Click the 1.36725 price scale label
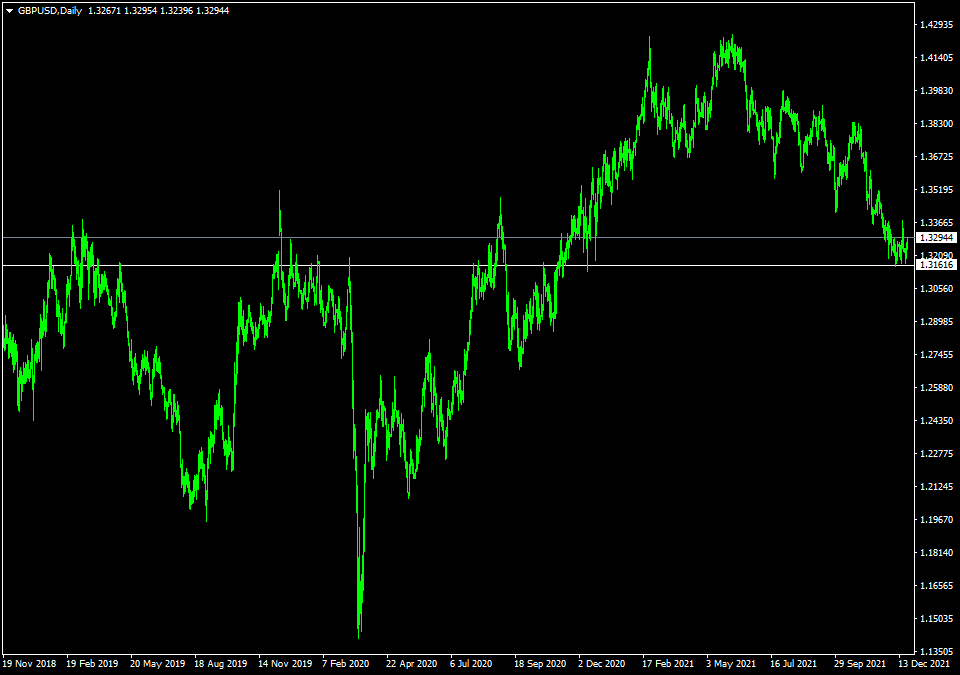The image size is (960, 675). tap(937, 157)
